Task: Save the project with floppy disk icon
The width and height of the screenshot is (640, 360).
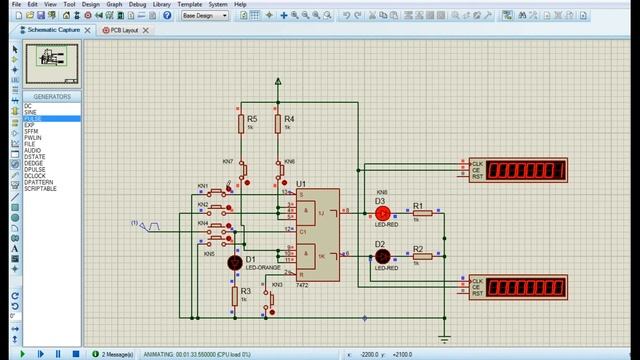Action: (41, 16)
